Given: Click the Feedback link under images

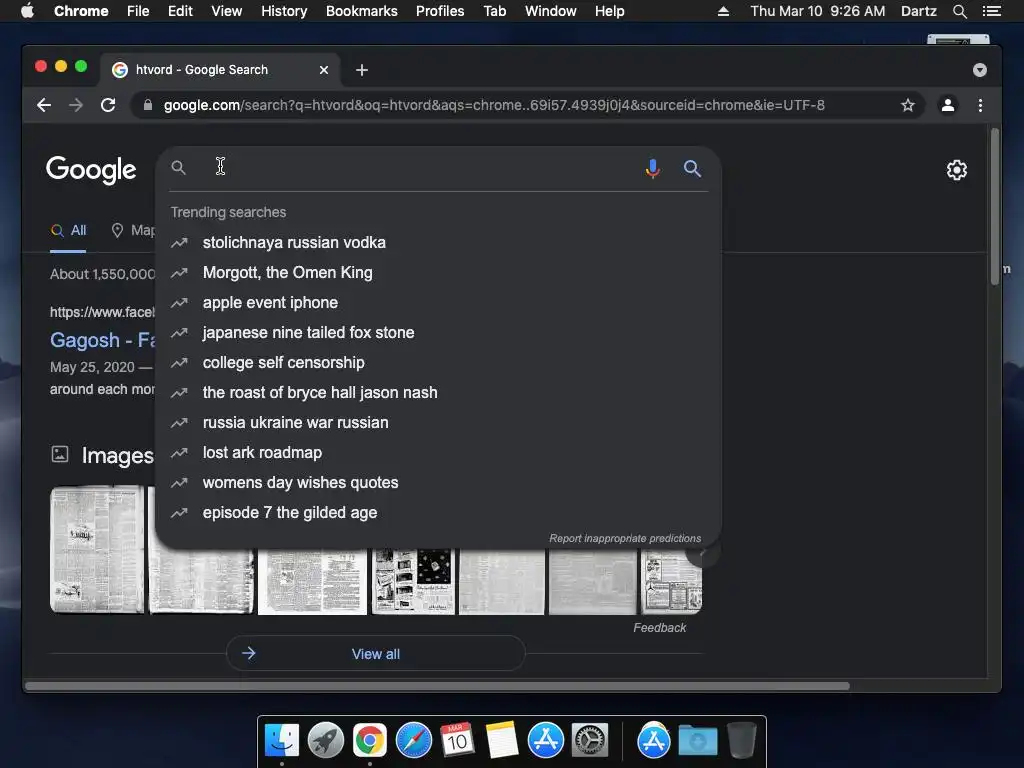Looking at the screenshot, I should [660, 628].
